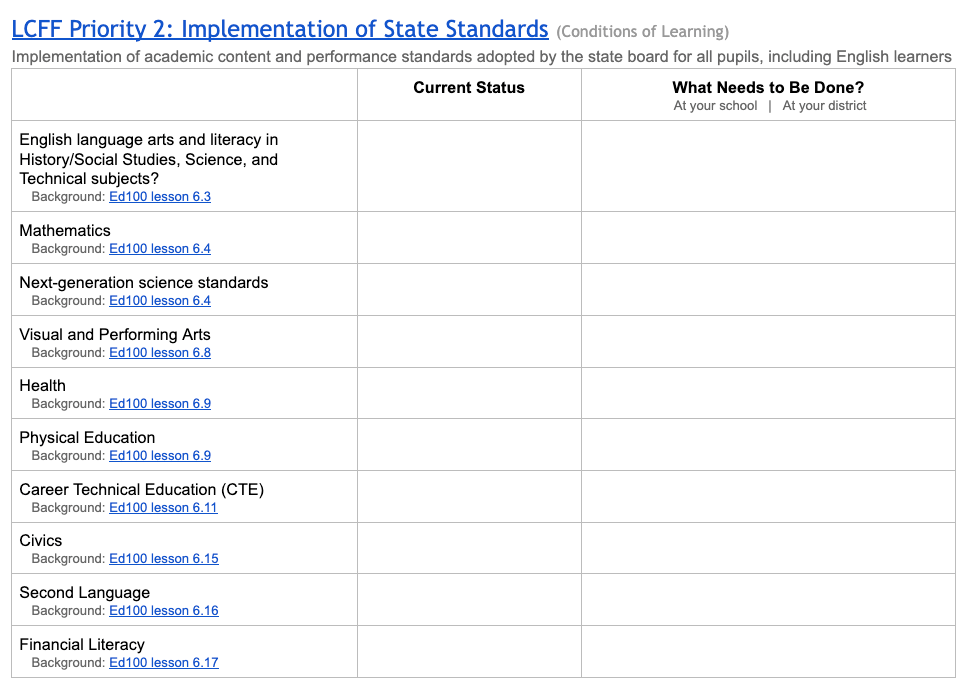This screenshot has height=686, width=966.
Task: Click the What Needs to Be Done? header
Action: (x=768, y=87)
